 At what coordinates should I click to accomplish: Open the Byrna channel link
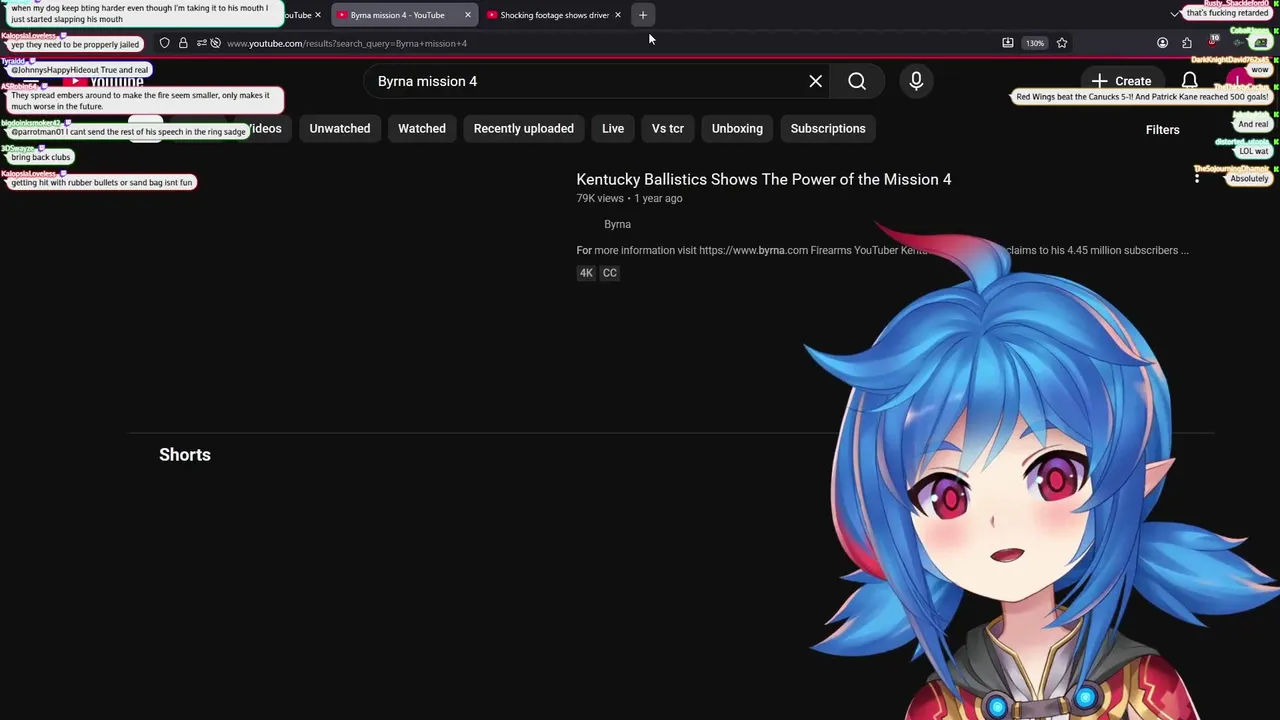617,224
